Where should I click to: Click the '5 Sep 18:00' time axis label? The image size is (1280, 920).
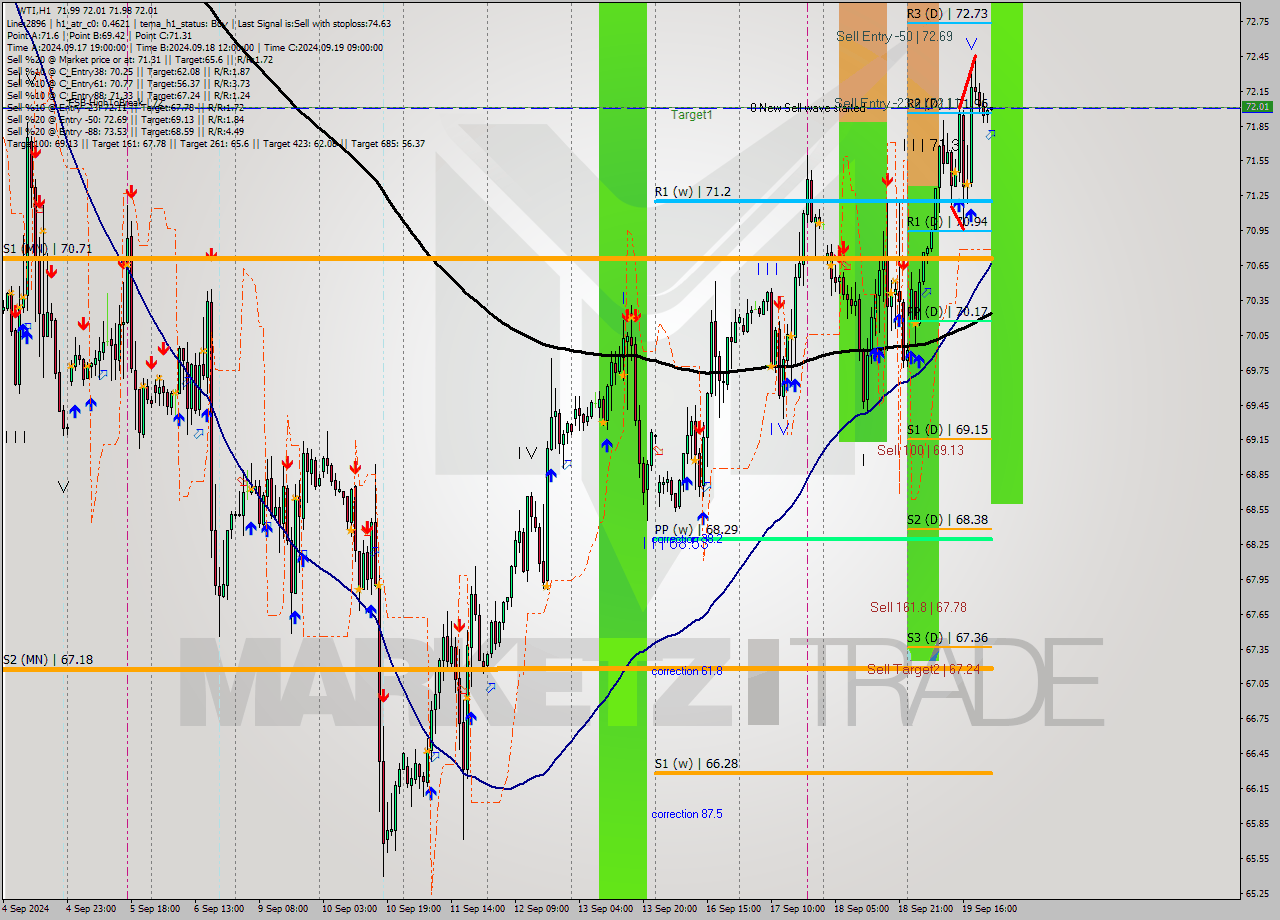pos(154,909)
